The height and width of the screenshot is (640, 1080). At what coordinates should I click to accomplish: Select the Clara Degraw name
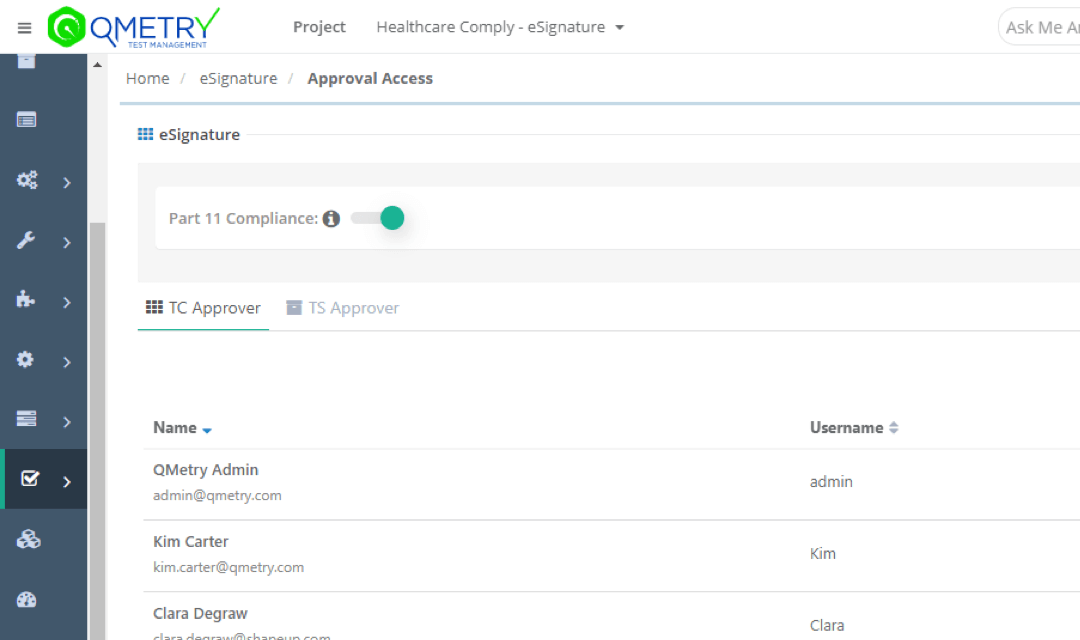(x=200, y=613)
